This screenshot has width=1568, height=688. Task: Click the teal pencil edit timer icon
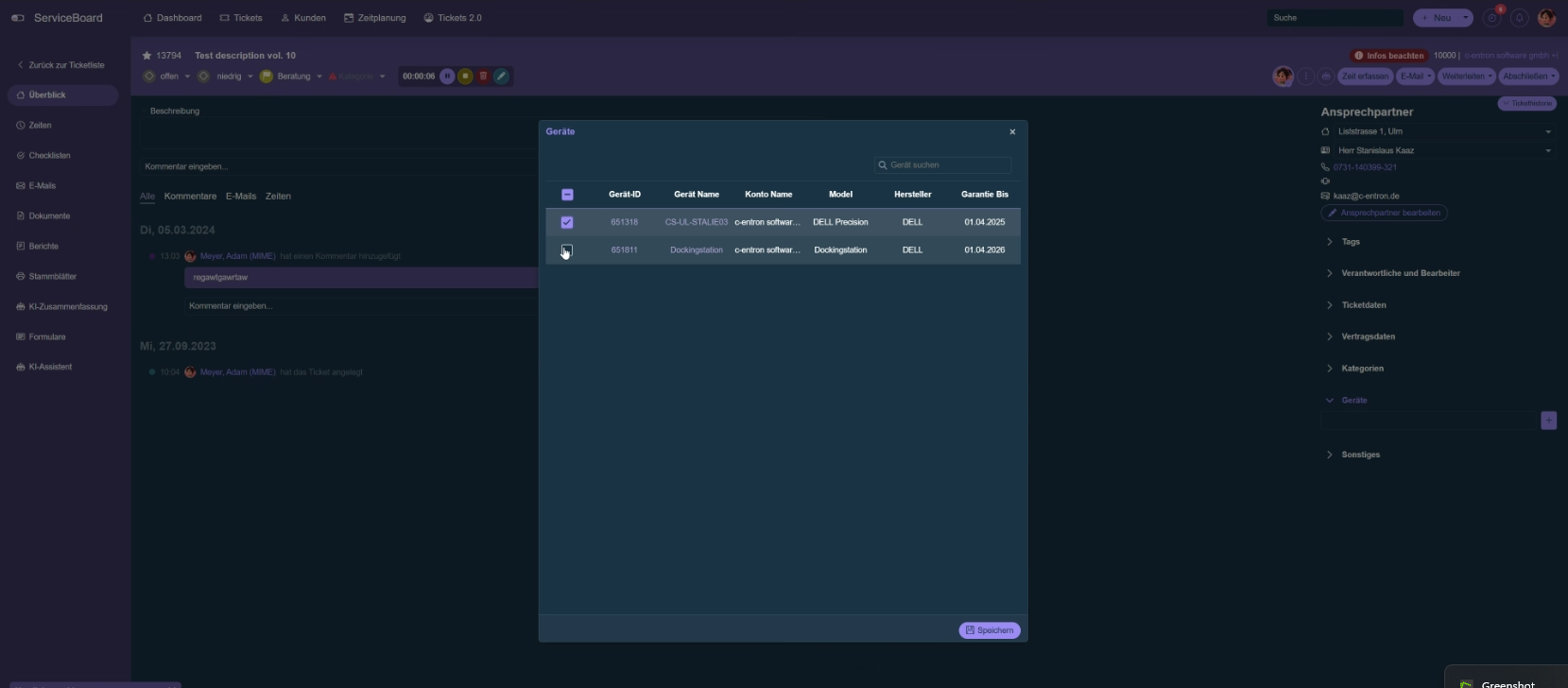pos(501,77)
